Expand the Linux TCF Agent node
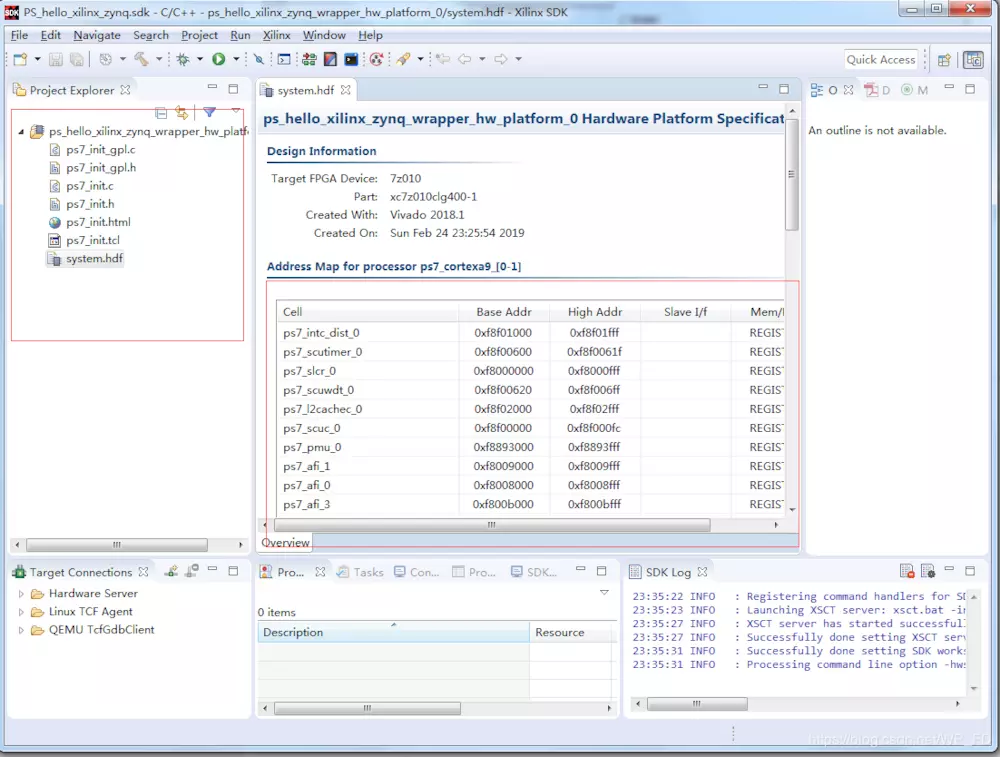Image resolution: width=1000 pixels, height=757 pixels. 22,612
